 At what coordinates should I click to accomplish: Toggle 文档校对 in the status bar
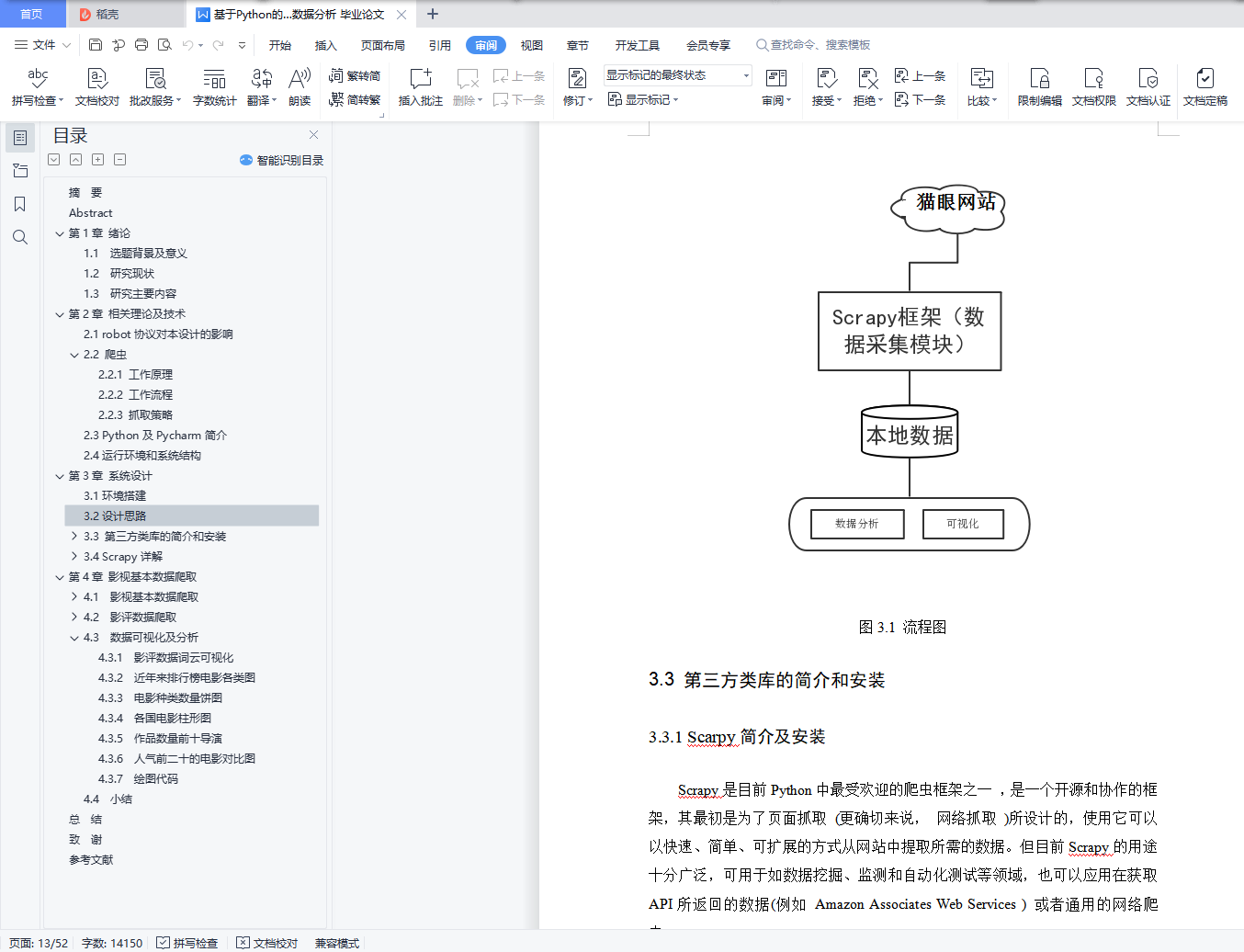267,943
